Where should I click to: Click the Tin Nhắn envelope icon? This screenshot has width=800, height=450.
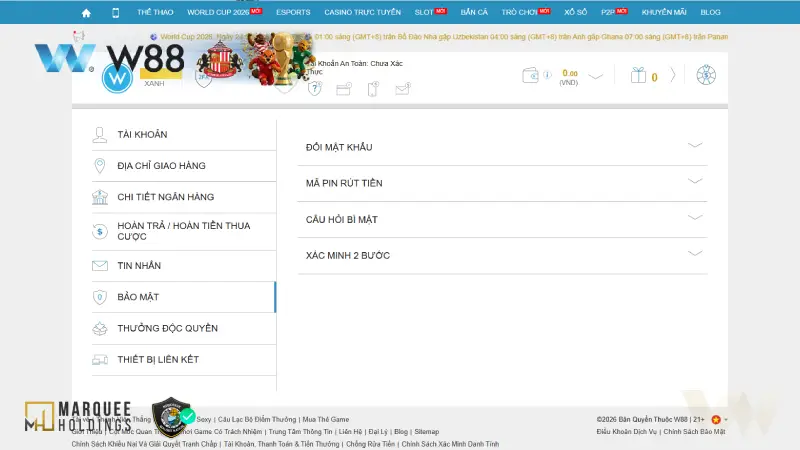[100, 266]
